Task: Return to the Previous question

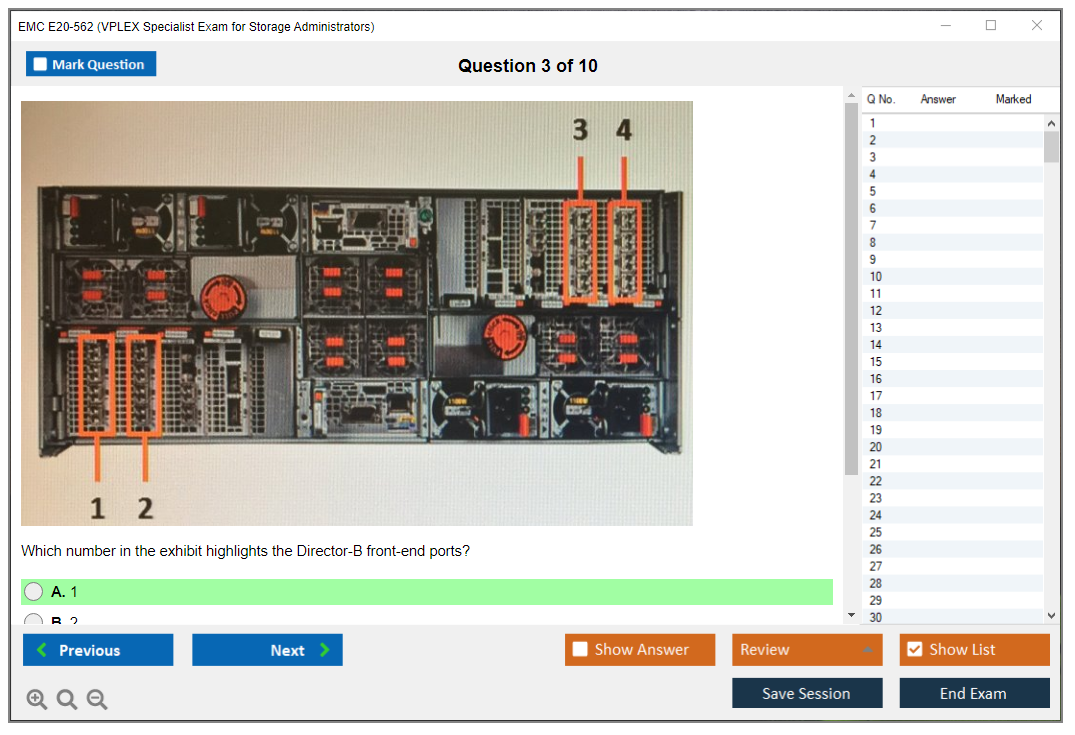Action: tap(98, 650)
